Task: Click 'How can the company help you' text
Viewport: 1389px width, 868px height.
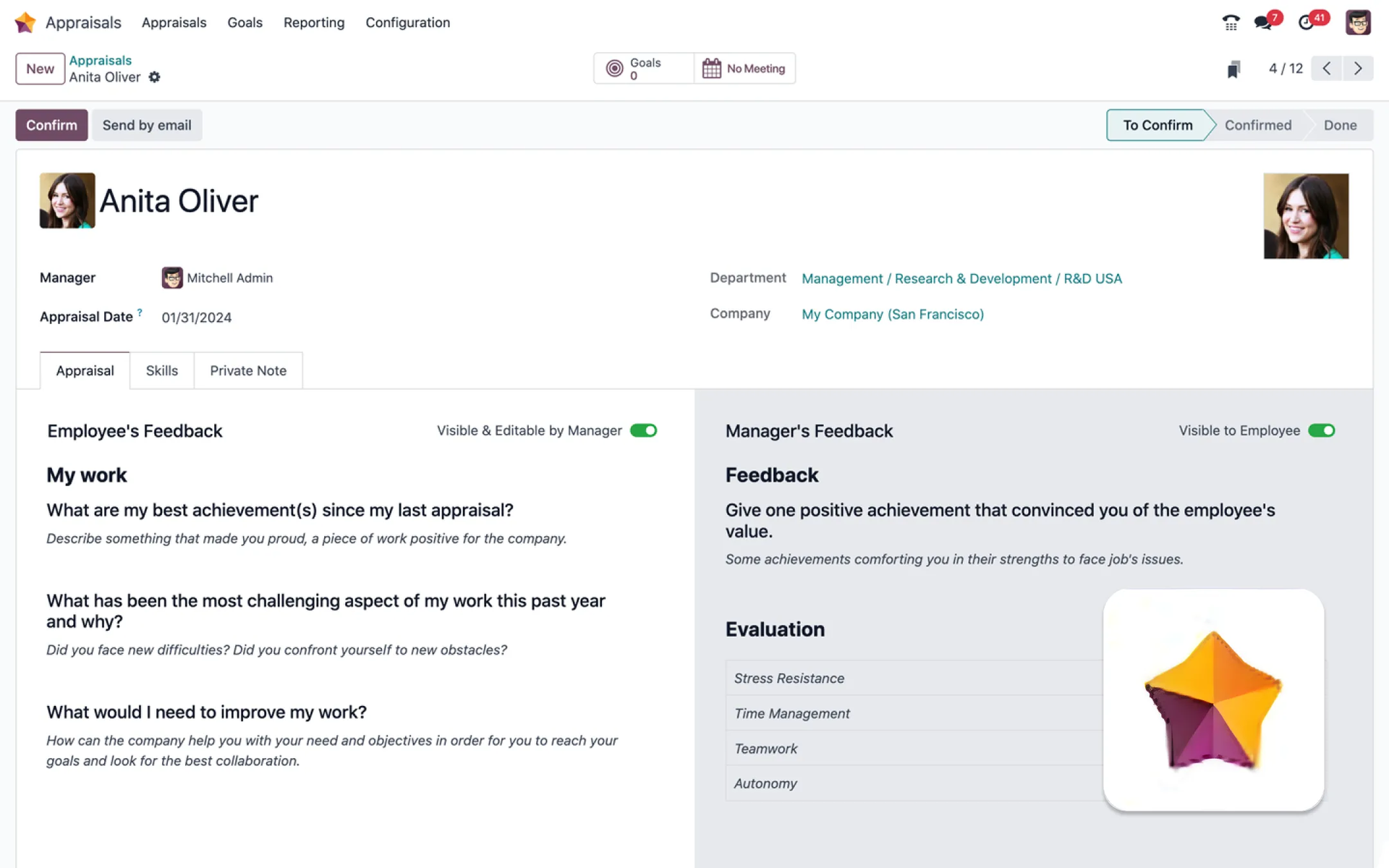Action: click(x=332, y=751)
